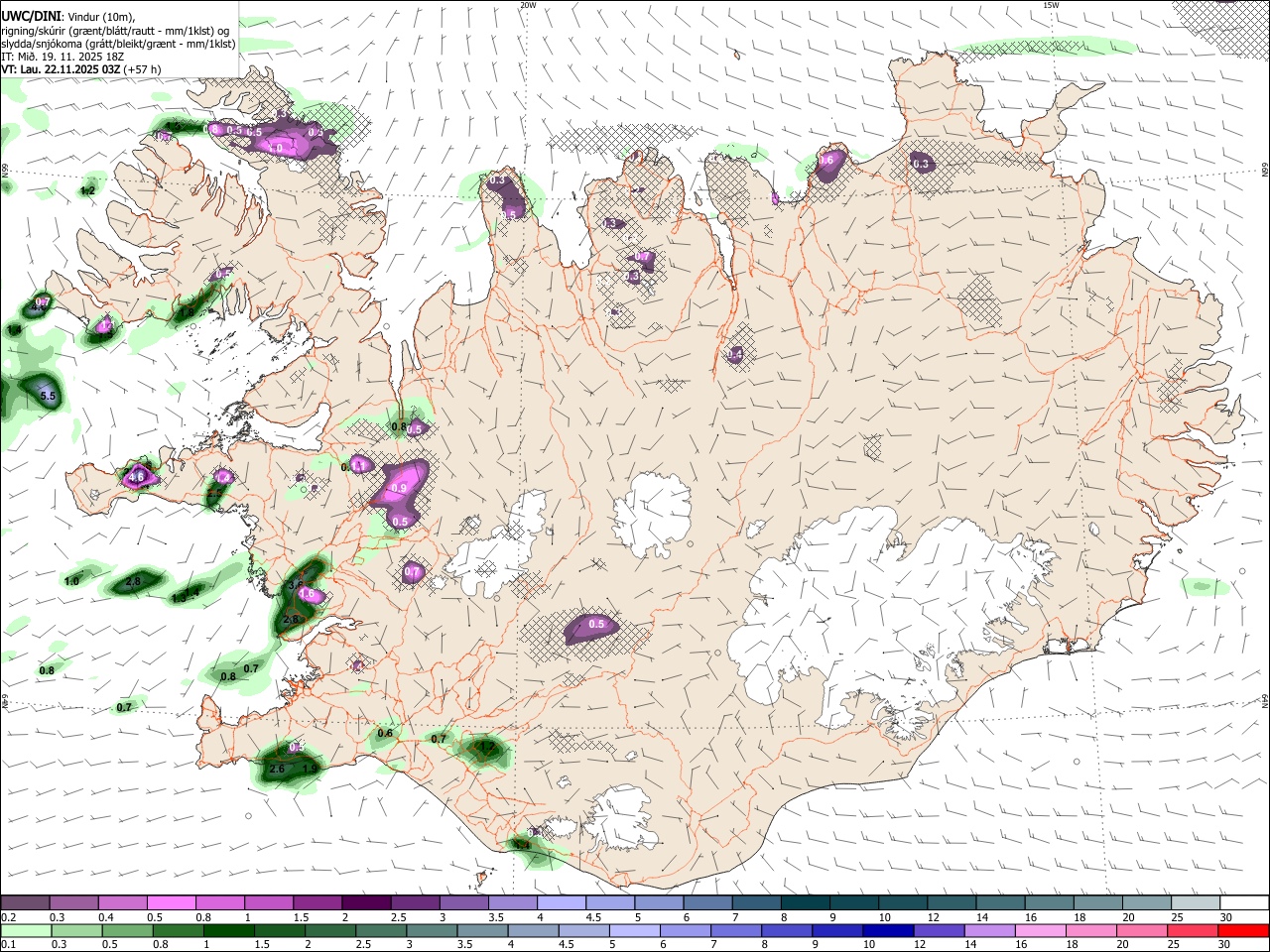The height and width of the screenshot is (952, 1270).
Task: Click the 4.6 value on Snæfellsnes peninsula
Action: click(137, 477)
